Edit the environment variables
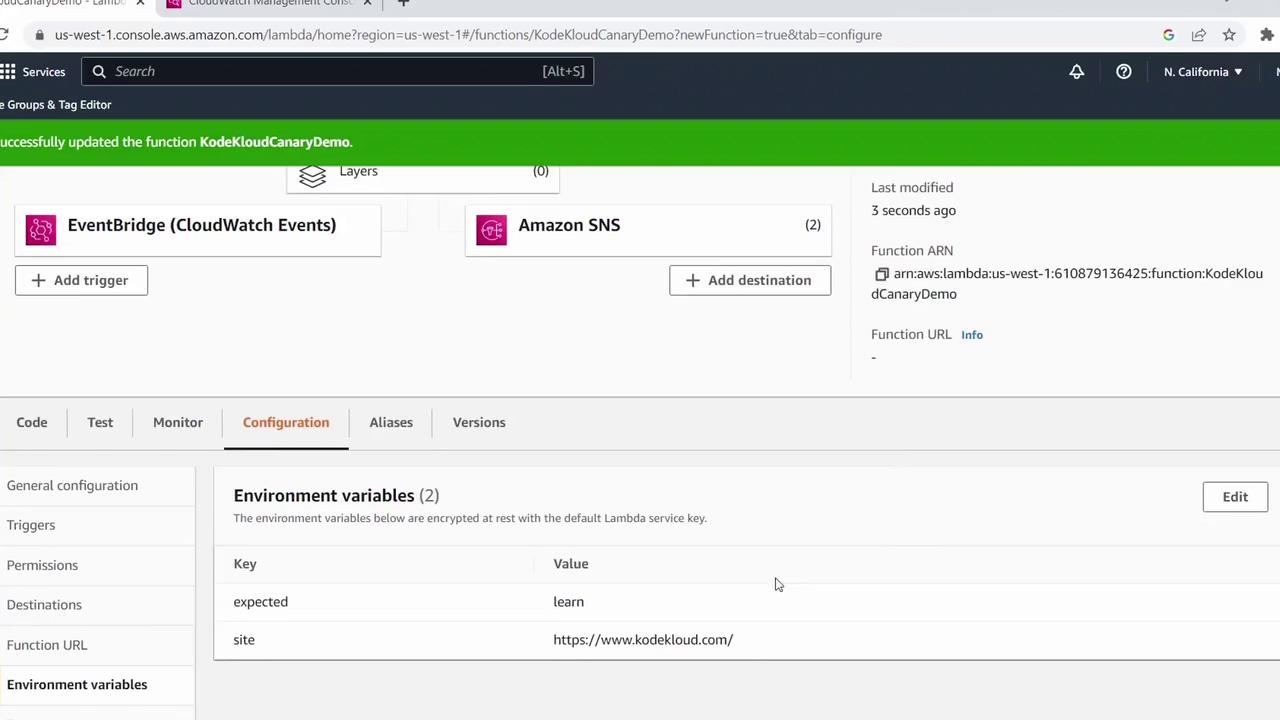This screenshot has width=1280, height=720. (1235, 498)
